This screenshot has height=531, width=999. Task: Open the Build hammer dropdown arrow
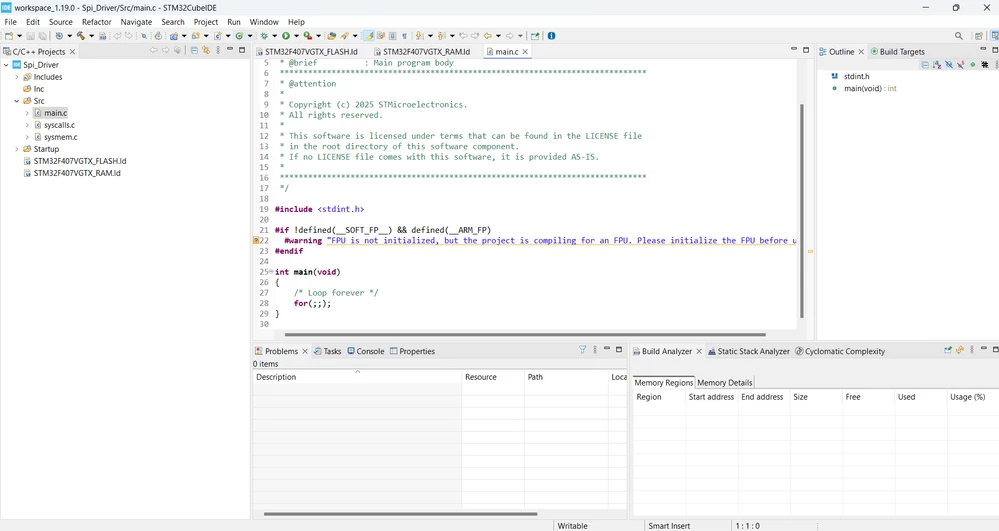coord(91,36)
